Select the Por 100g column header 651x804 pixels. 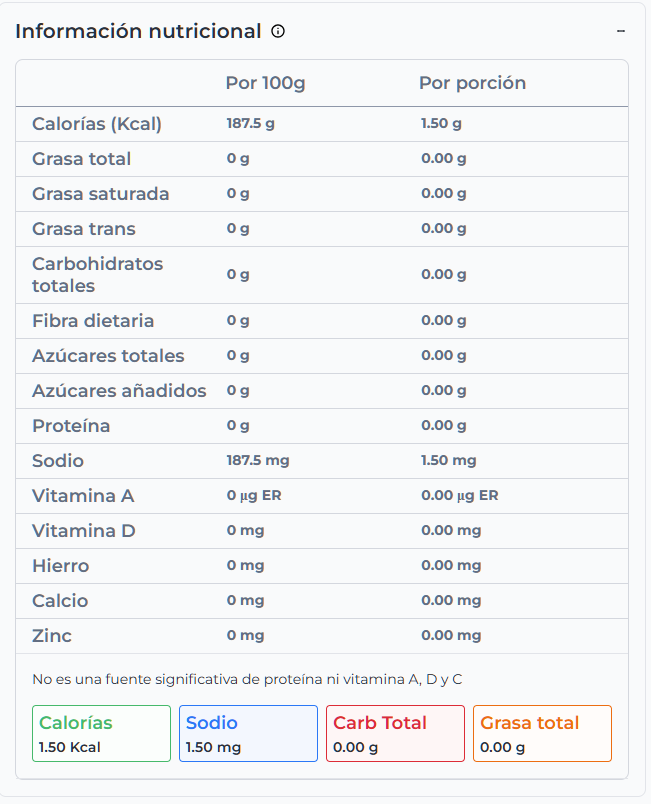[x=265, y=83]
